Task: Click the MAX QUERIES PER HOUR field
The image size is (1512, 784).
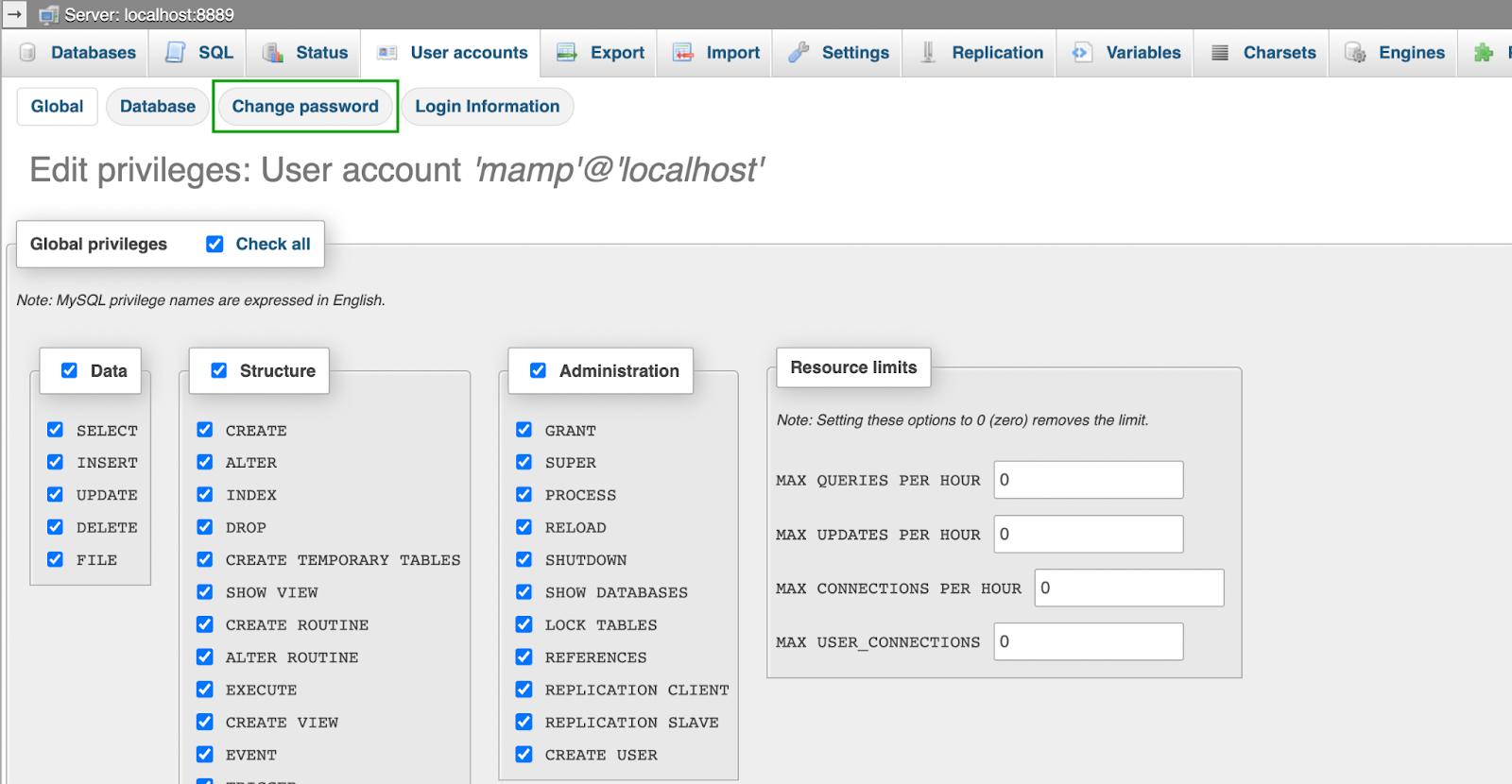Action: pyautogui.click(x=1088, y=480)
